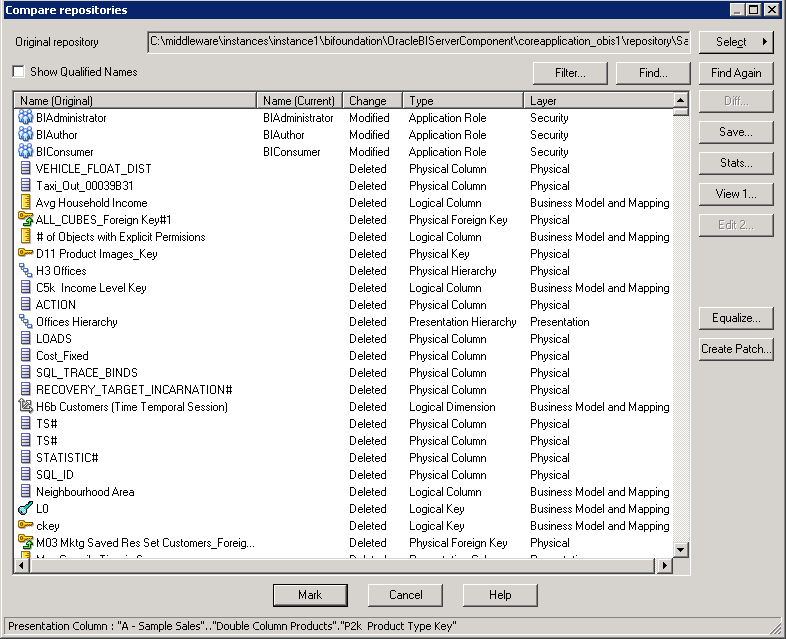Click the vertical scrollbar up arrow
786x639 pixels.
coord(680,100)
